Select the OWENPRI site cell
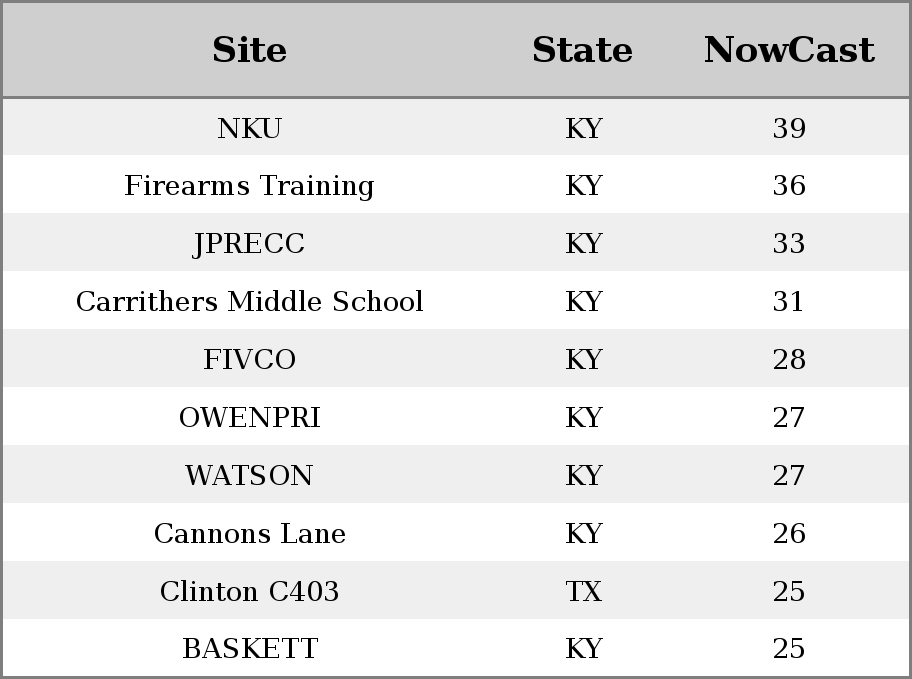This screenshot has height=679, width=912. click(249, 417)
